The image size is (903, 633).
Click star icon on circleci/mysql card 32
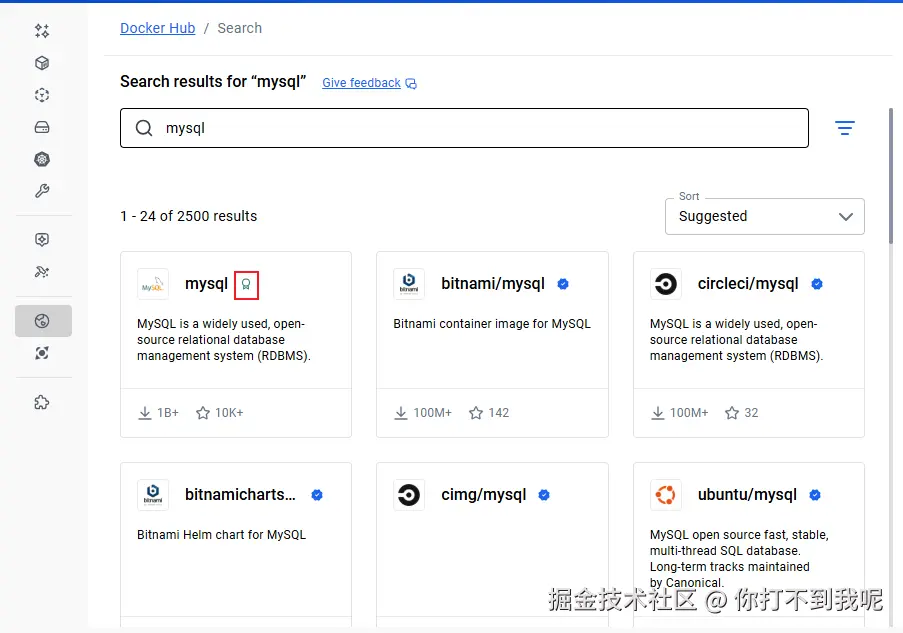pos(732,413)
